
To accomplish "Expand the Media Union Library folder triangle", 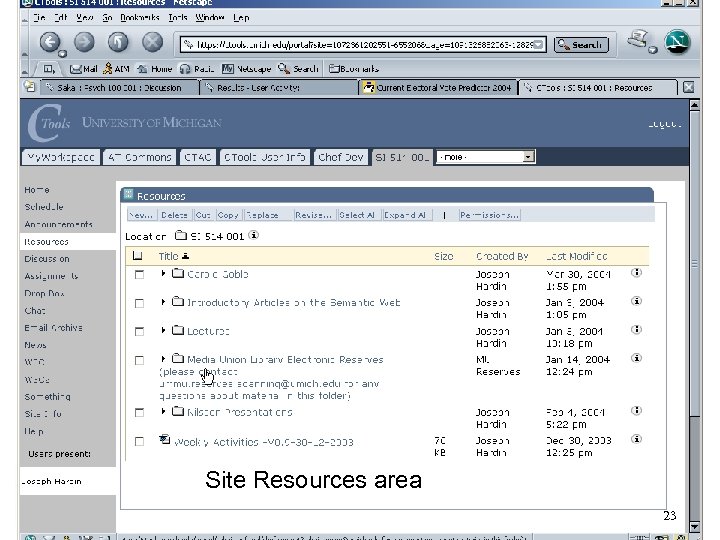I will point(163,359).
